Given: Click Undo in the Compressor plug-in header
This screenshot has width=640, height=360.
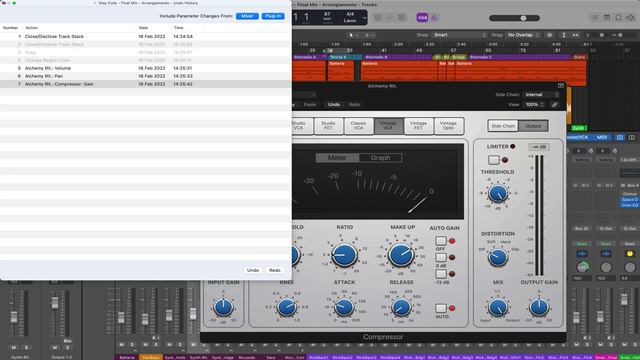Looking at the screenshot, I should click(333, 105).
